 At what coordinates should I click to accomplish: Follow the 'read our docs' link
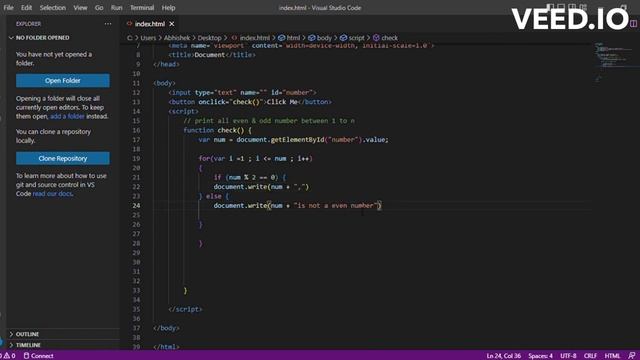[x=52, y=194]
